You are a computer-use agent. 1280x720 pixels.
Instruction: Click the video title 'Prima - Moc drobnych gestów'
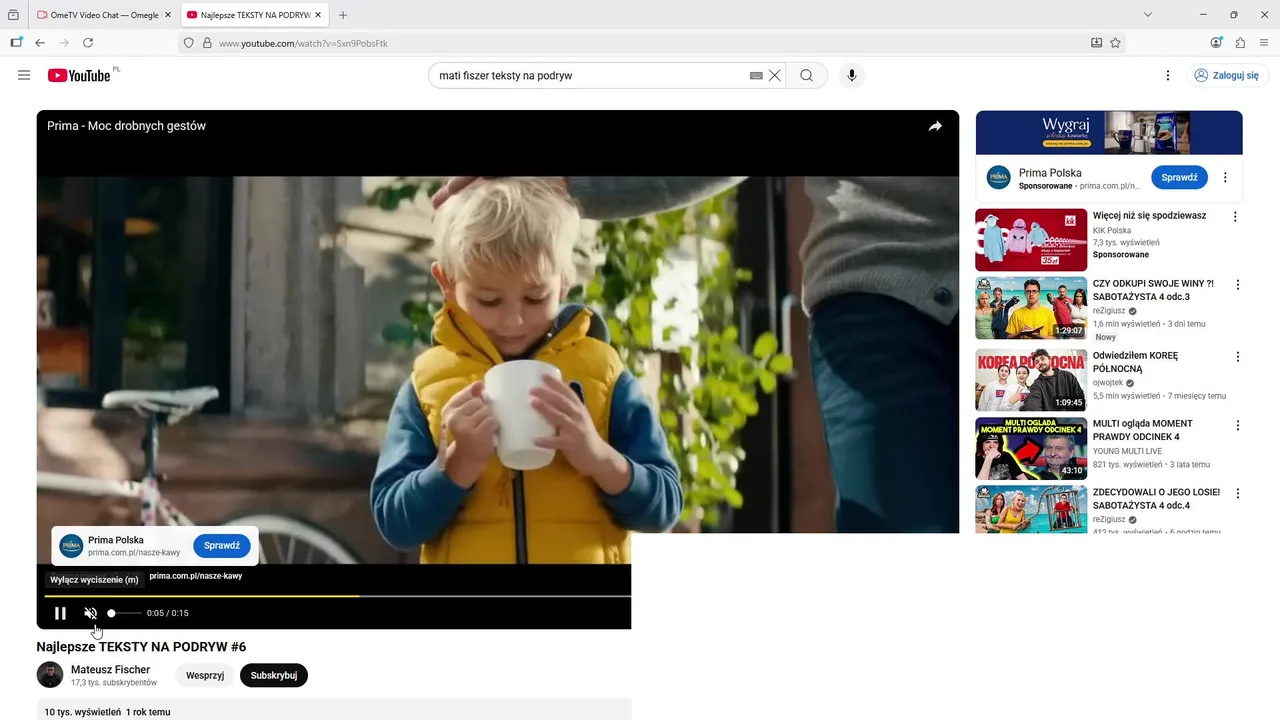[x=126, y=126]
